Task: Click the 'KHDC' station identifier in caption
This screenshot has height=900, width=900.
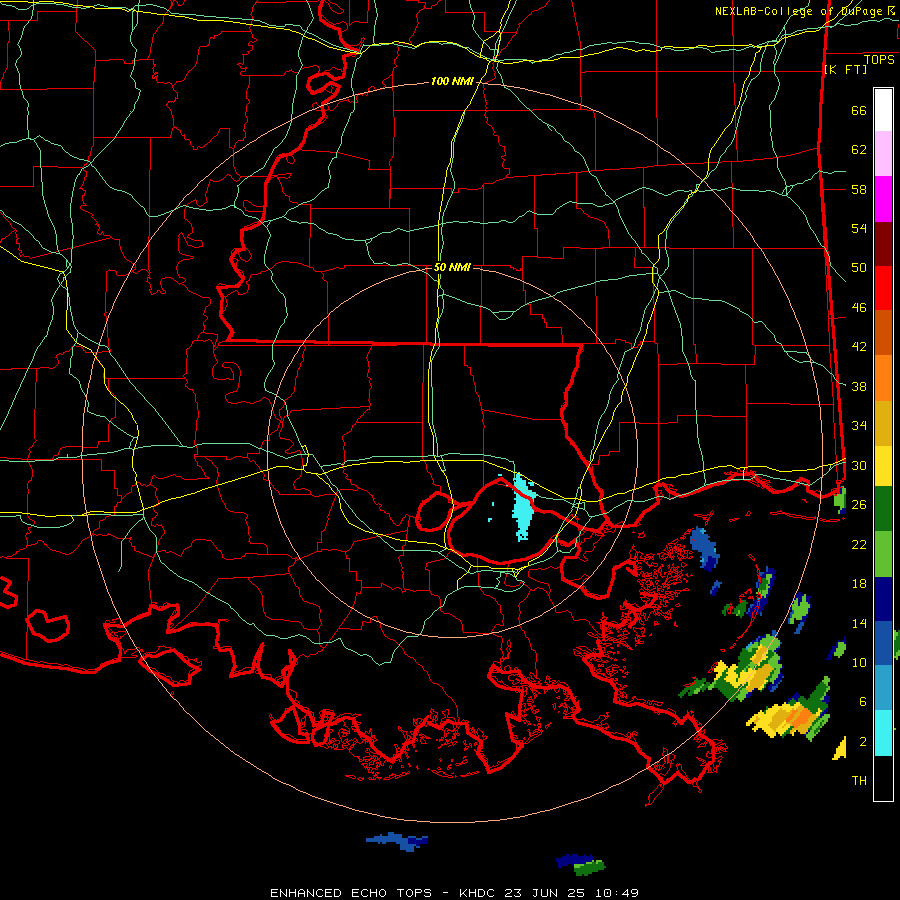Action: click(x=478, y=893)
